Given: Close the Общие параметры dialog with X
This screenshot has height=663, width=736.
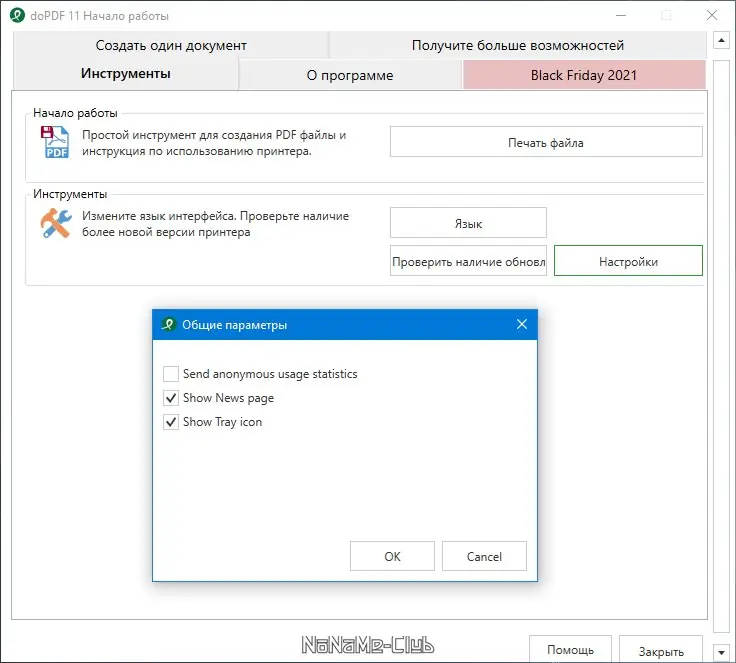Looking at the screenshot, I should click(x=521, y=324).
